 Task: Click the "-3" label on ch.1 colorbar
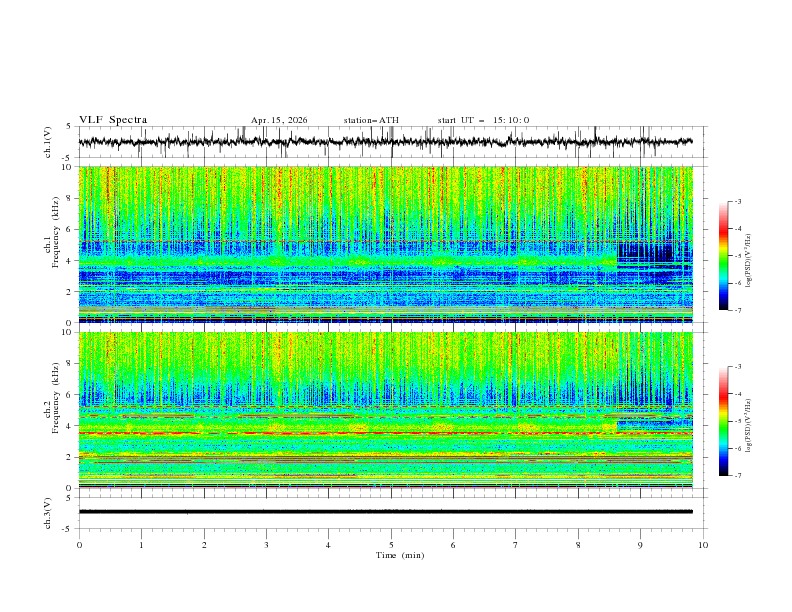[737, 201]
